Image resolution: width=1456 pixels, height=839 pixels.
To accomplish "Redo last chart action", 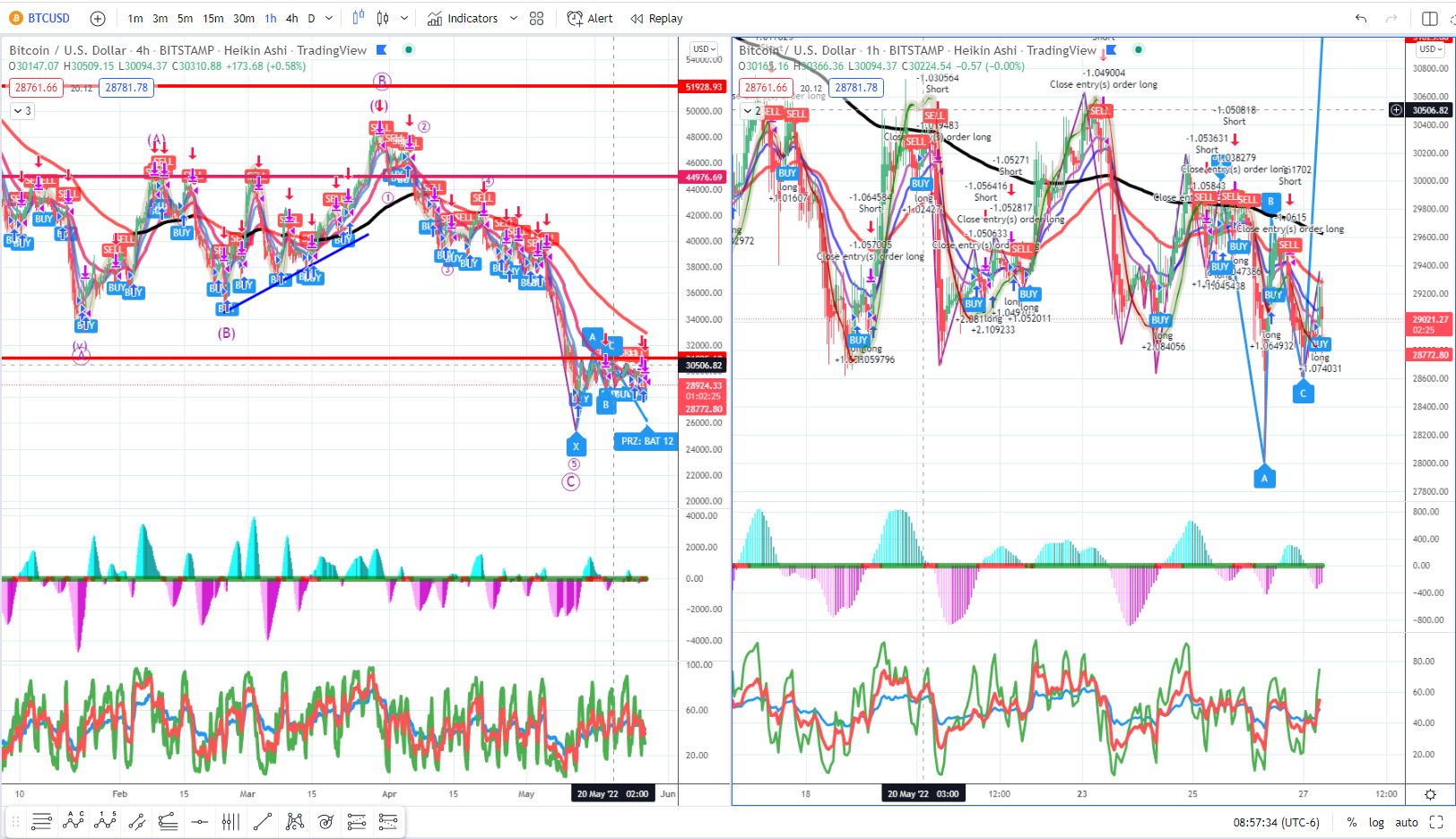I will point(1391,18).
